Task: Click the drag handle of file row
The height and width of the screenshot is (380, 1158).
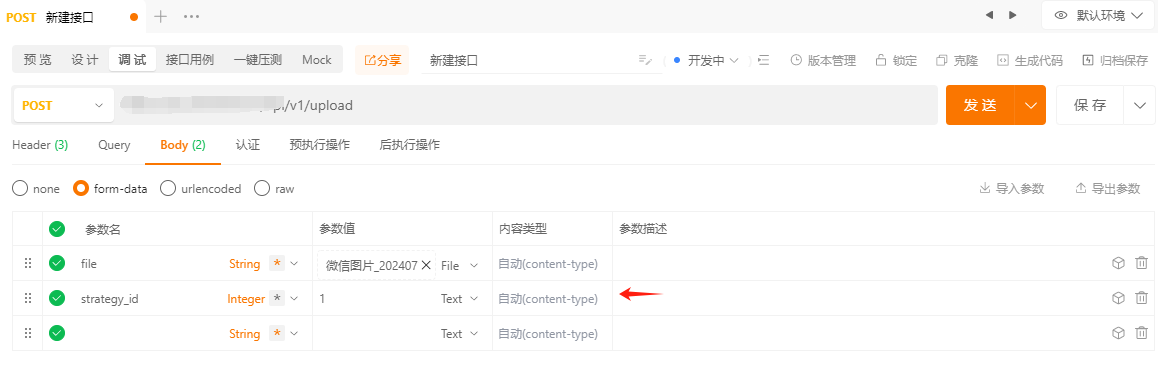Action: pyautogui.click(x=28, y=263)
